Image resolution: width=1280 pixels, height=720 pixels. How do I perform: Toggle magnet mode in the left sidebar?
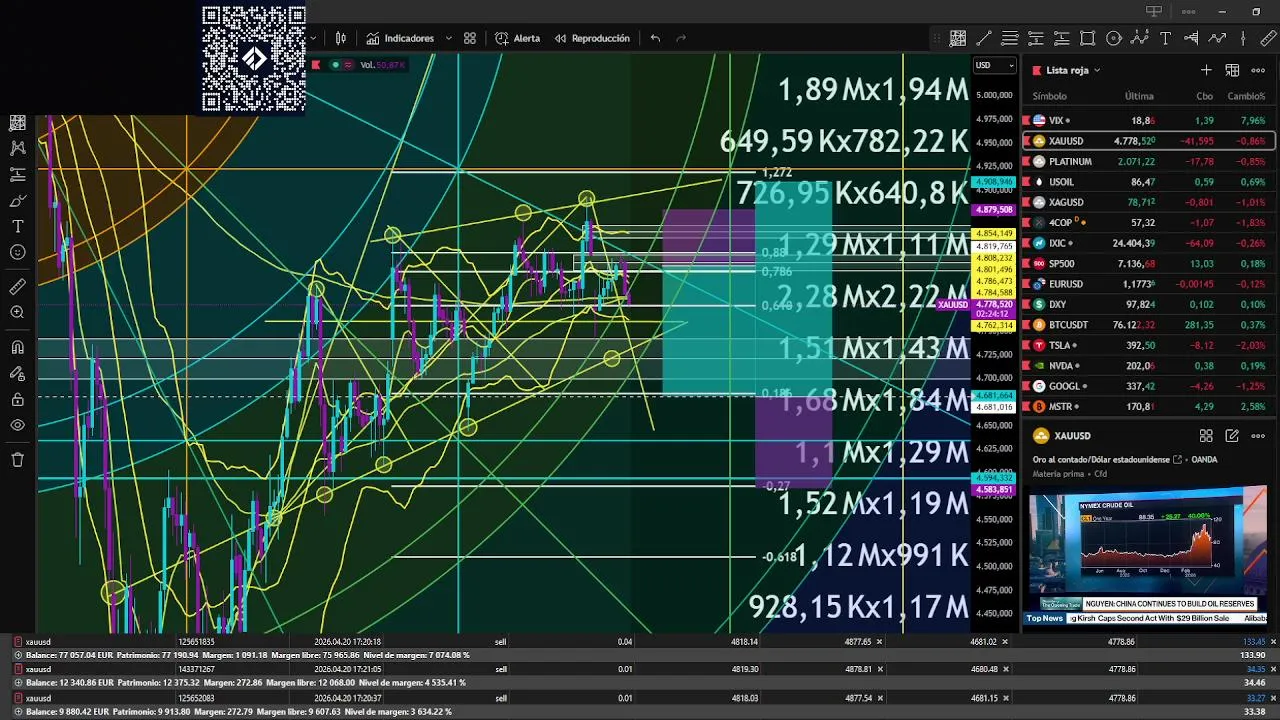coord(17,347)
